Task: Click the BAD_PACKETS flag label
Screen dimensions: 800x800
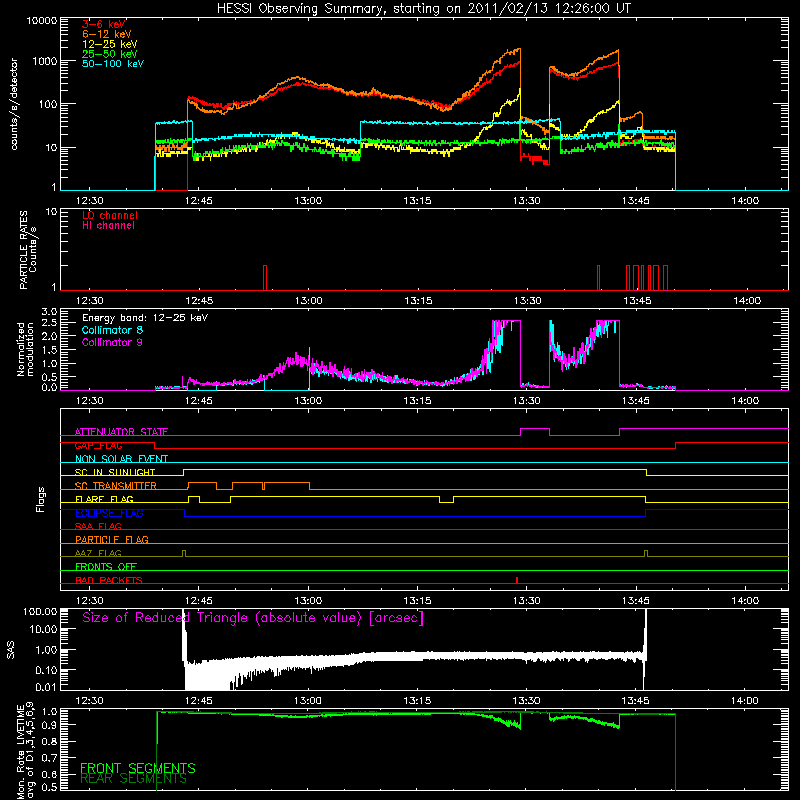Action: (109, 580)
